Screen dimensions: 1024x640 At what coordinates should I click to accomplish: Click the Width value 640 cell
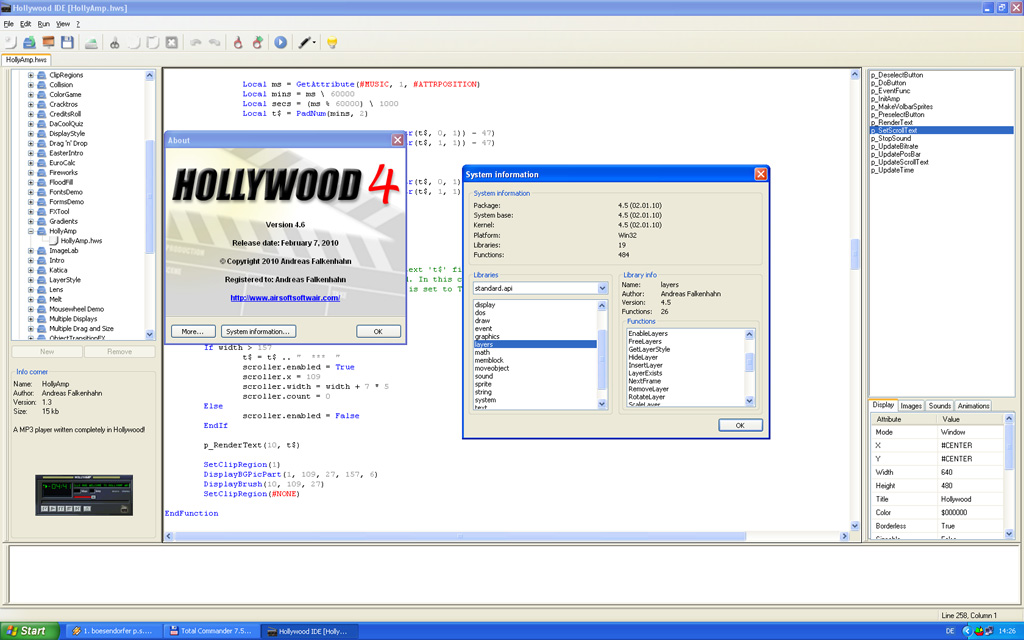tap(970, 472)
